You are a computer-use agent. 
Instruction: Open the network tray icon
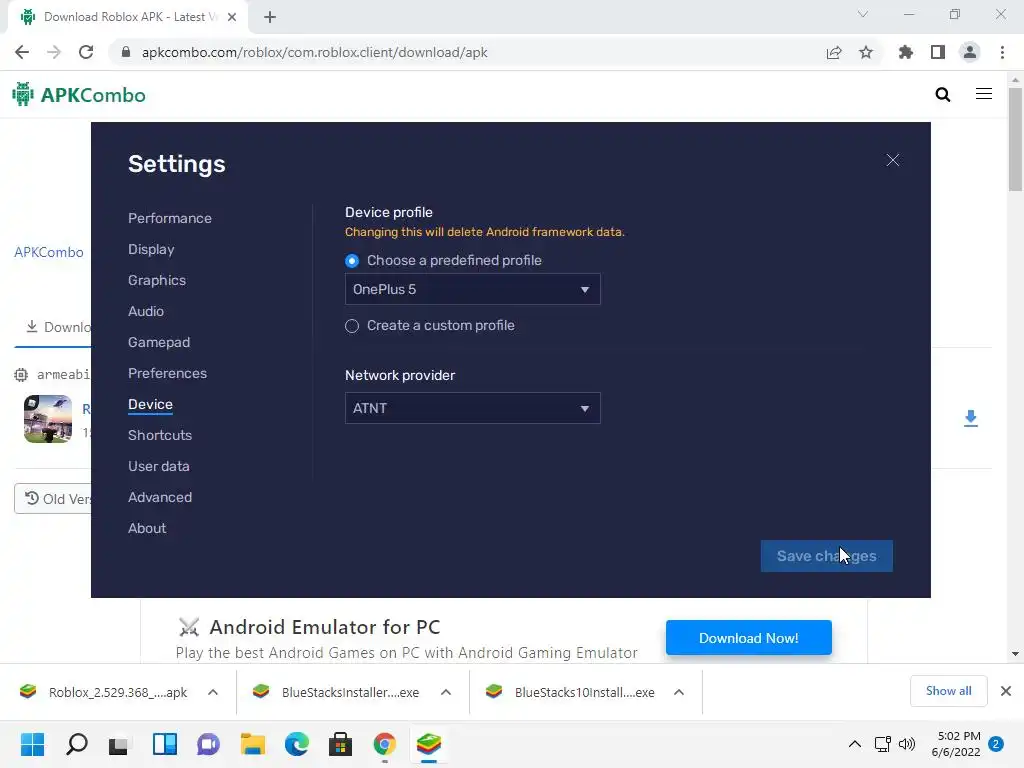click(x=883, y=744)
